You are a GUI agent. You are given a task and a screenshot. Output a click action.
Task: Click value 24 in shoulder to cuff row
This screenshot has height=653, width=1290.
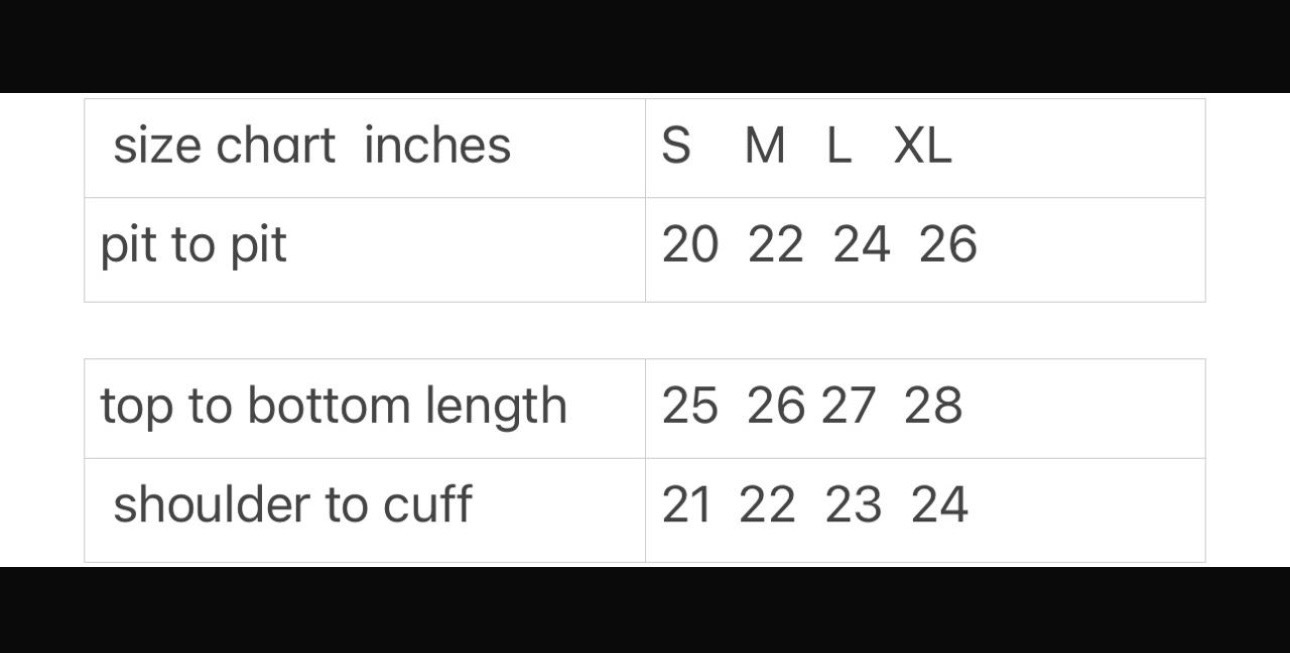click(x=939, y=505)
